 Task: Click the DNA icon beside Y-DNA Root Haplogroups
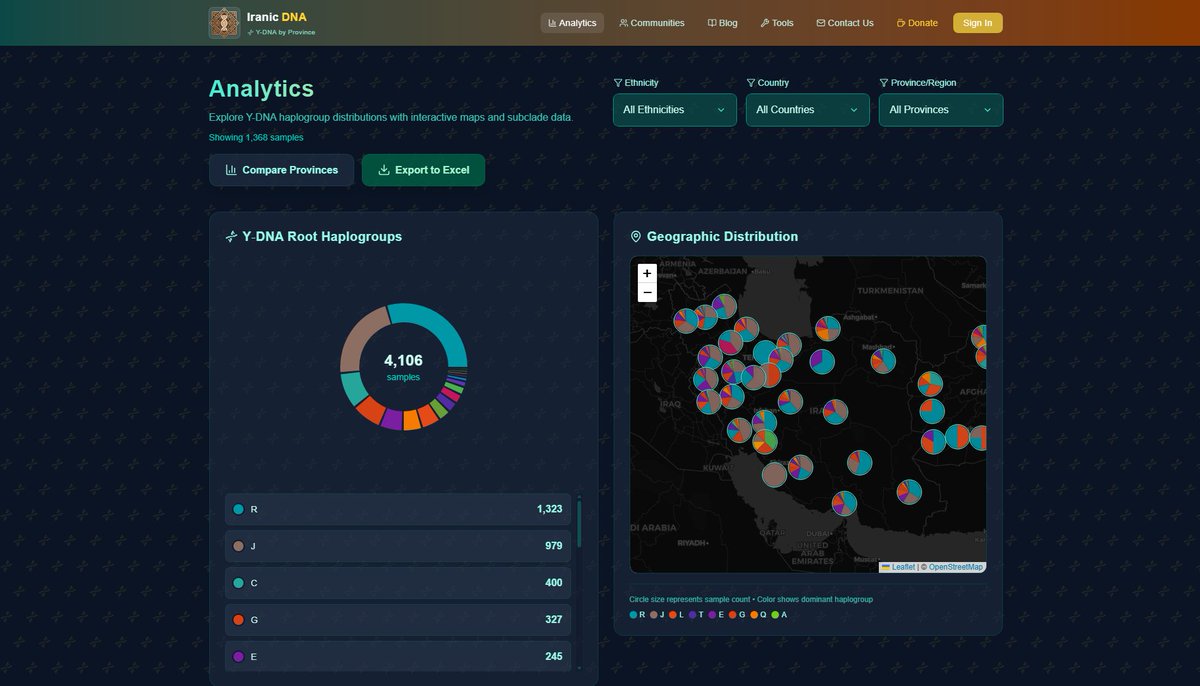(x=232, y=237)
